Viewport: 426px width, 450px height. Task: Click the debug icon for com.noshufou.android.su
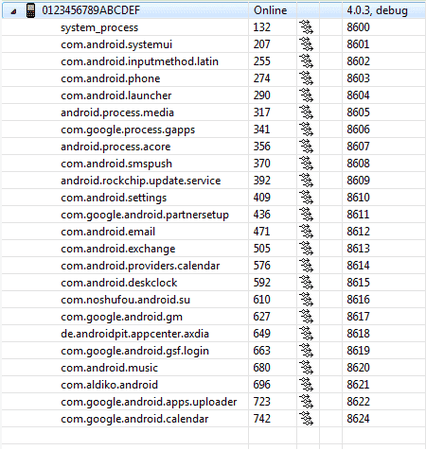click(x=306, y=299)
